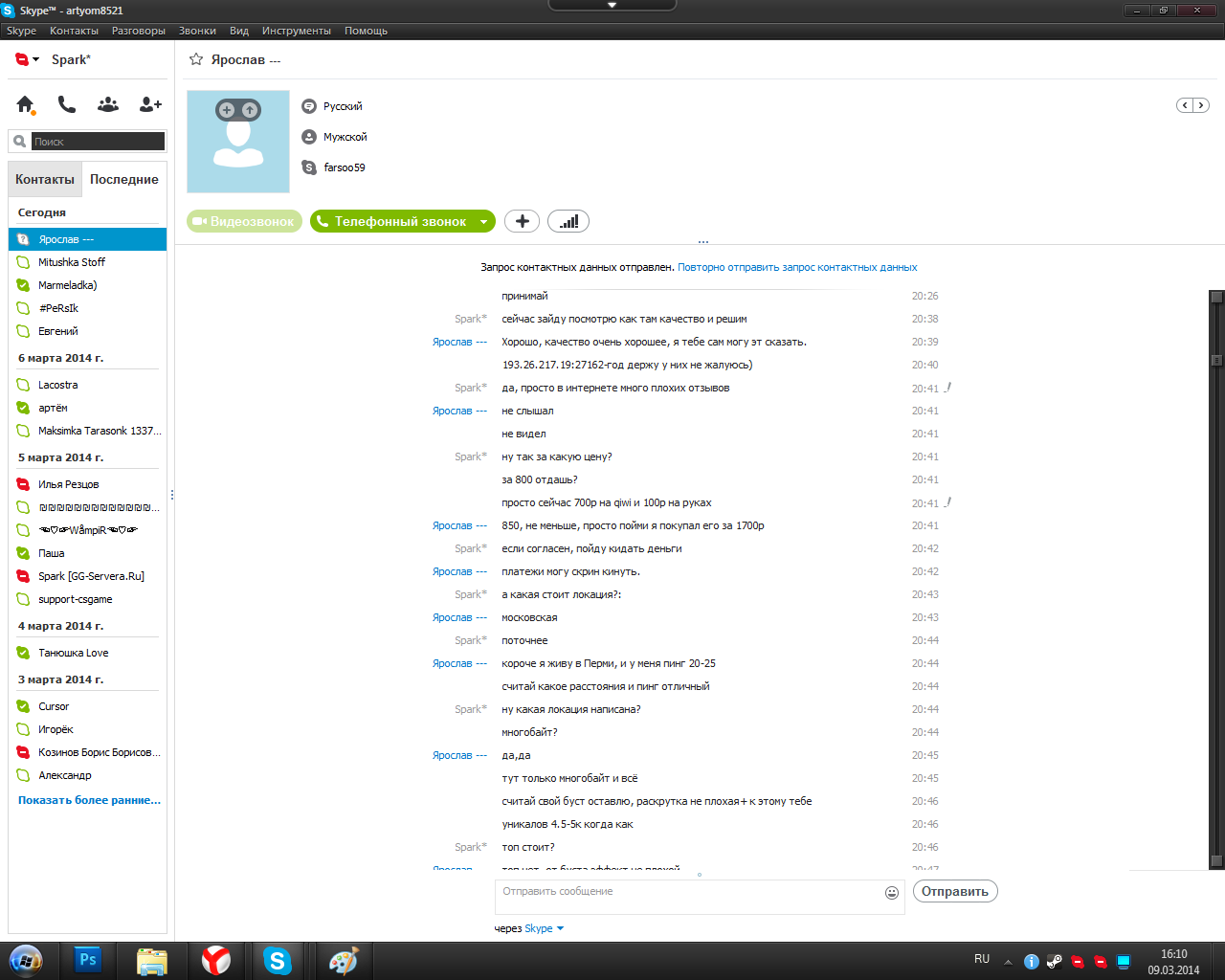
Task: Open the call phones handset icon
Action: pyautogui.click(x=66, y=104)
